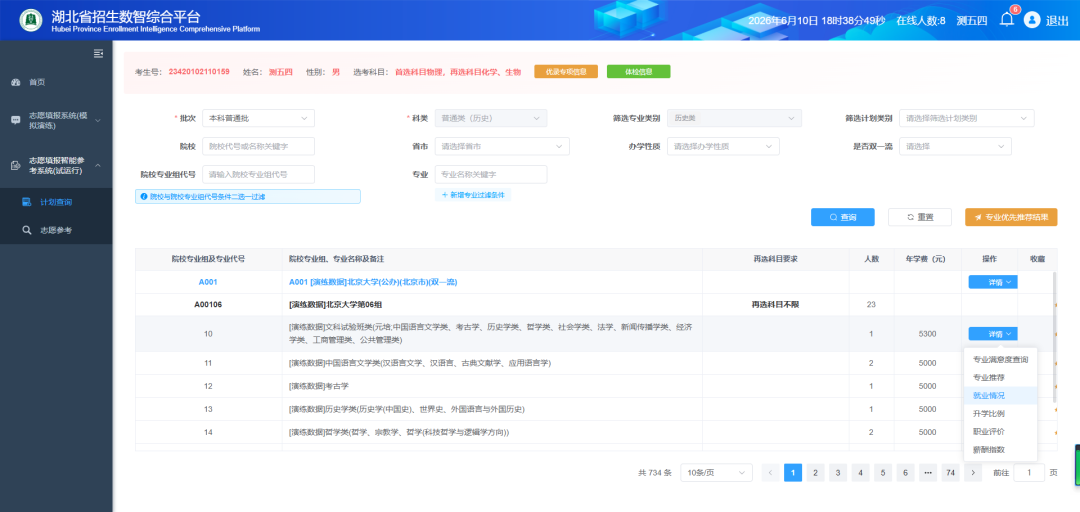Go to the previous page arrow
The image size is (1080, 512).
(x=771, y=473)
